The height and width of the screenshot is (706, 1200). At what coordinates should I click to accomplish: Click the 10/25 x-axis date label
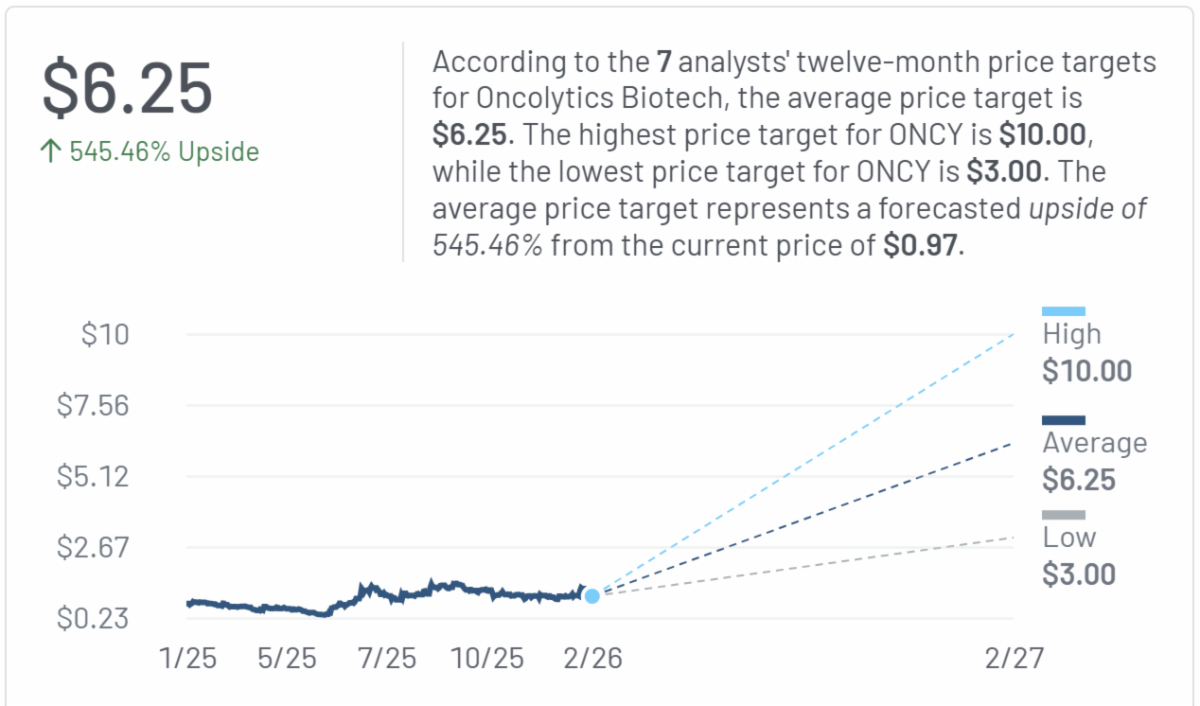click(x=488, y=658)
